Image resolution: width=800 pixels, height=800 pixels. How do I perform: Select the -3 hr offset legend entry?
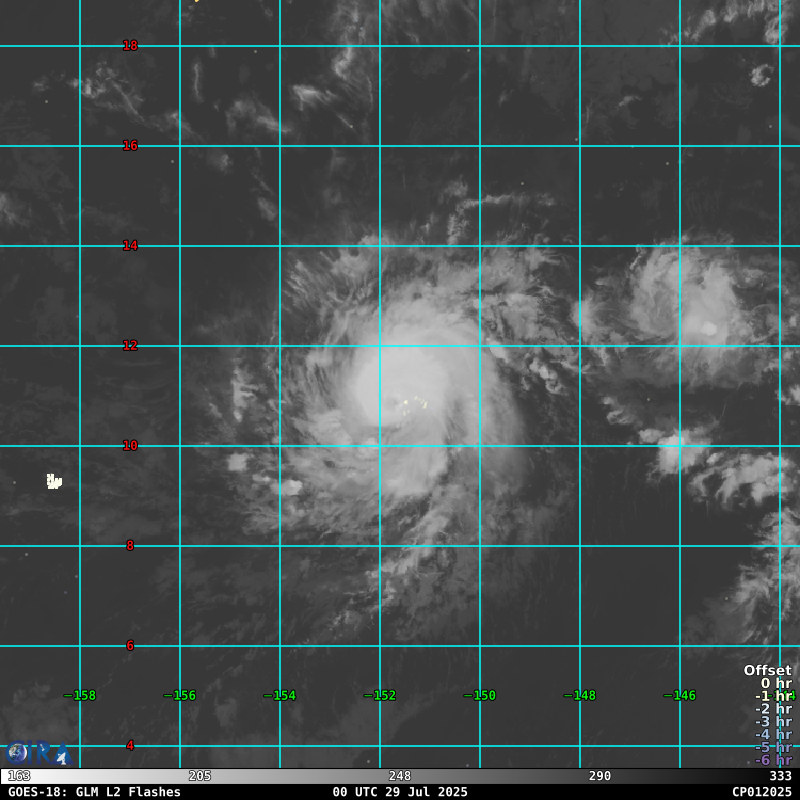tap(773, 722)
